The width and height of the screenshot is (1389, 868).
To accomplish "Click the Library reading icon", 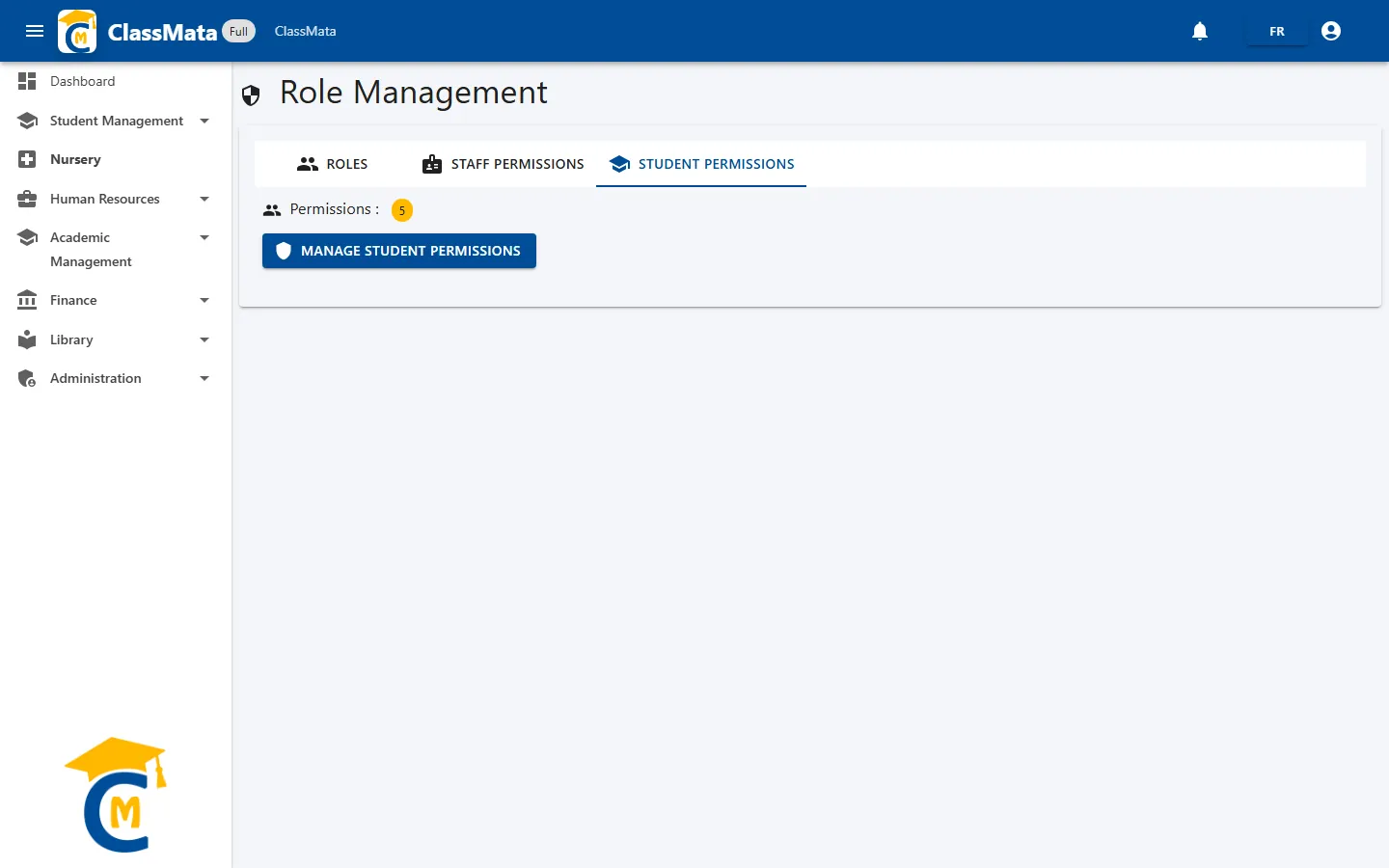I will click(x=27, y=339).
